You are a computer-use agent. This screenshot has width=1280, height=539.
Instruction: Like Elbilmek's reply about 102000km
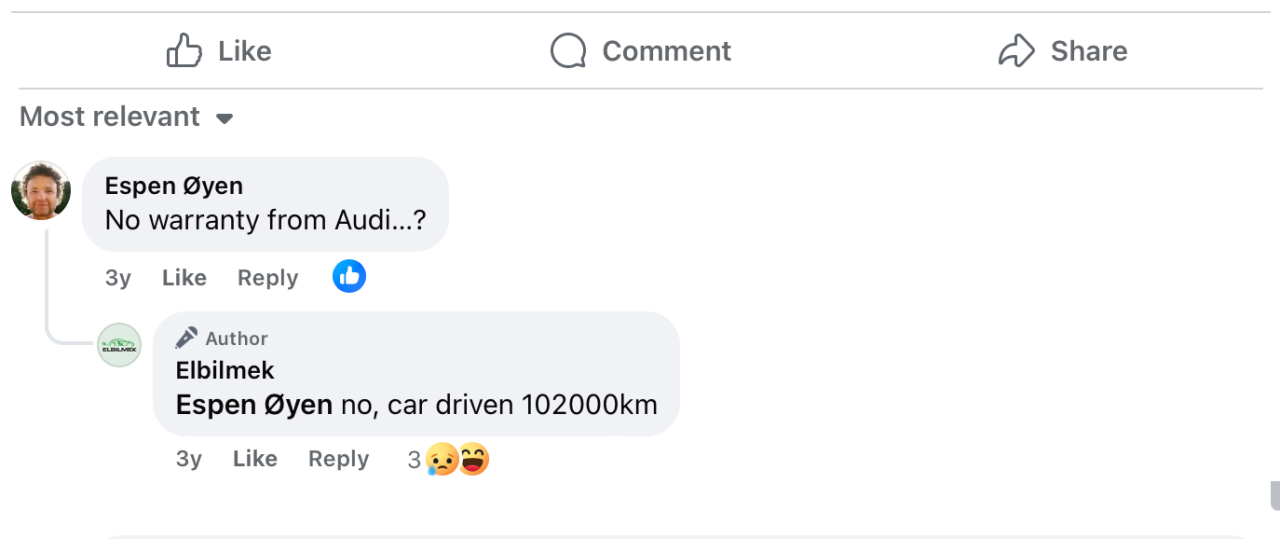(255, 459)
